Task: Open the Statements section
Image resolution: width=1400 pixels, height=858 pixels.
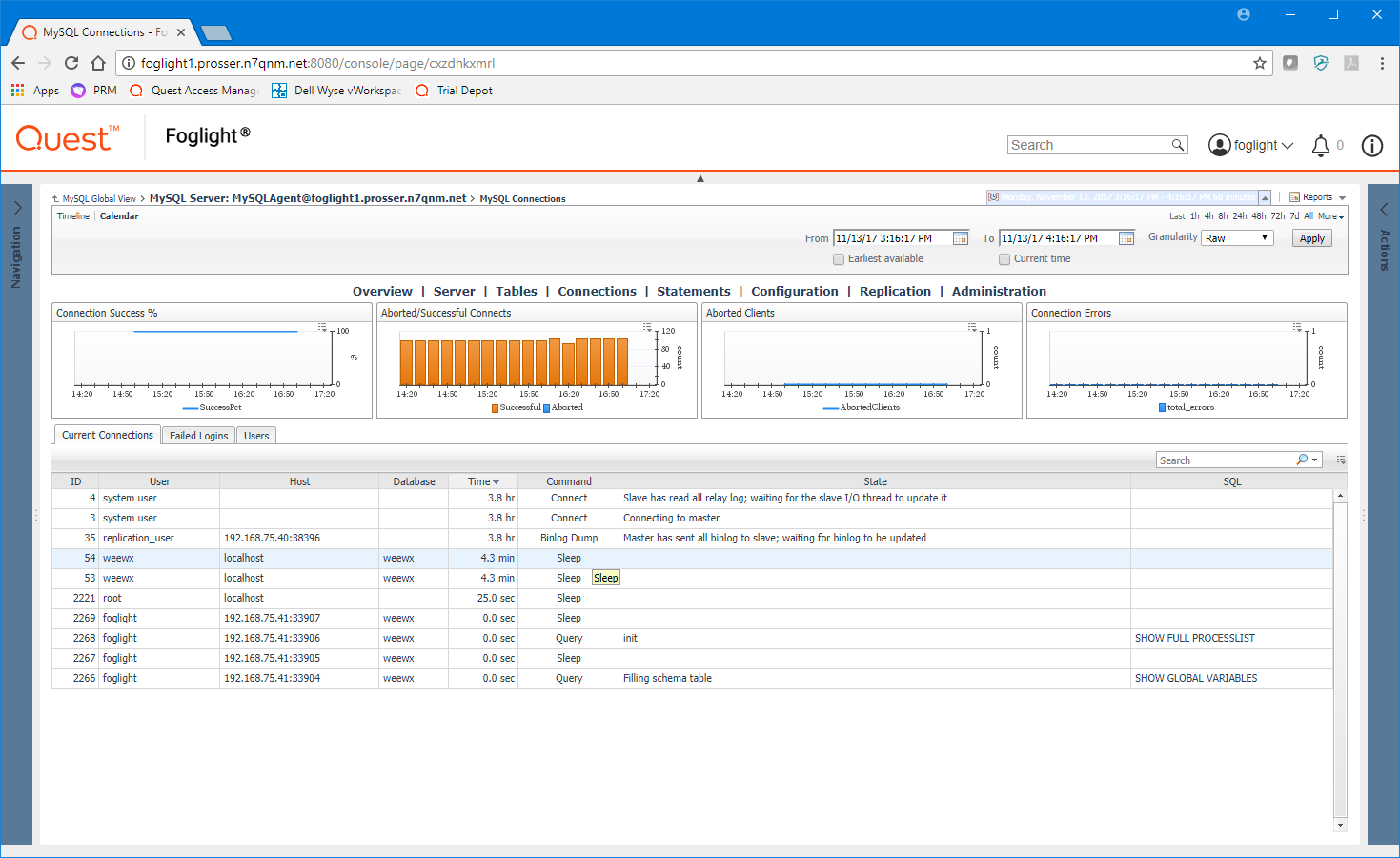Action: [694, 292]
